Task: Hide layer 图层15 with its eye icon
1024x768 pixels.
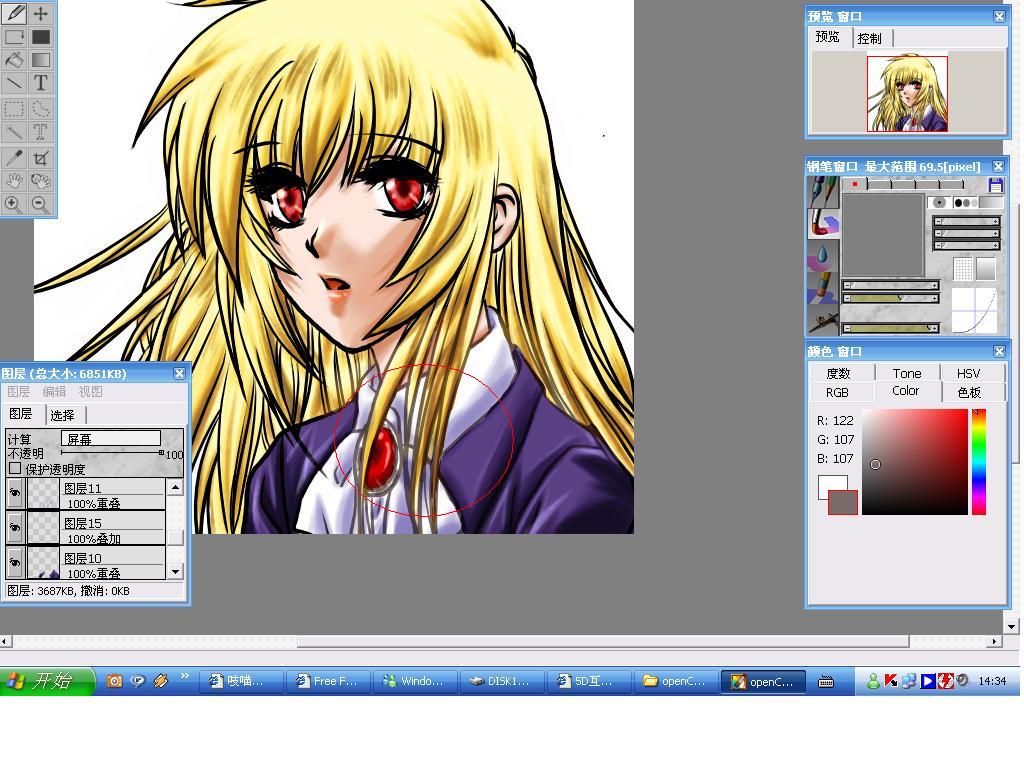Action: [x=14, y=528]
